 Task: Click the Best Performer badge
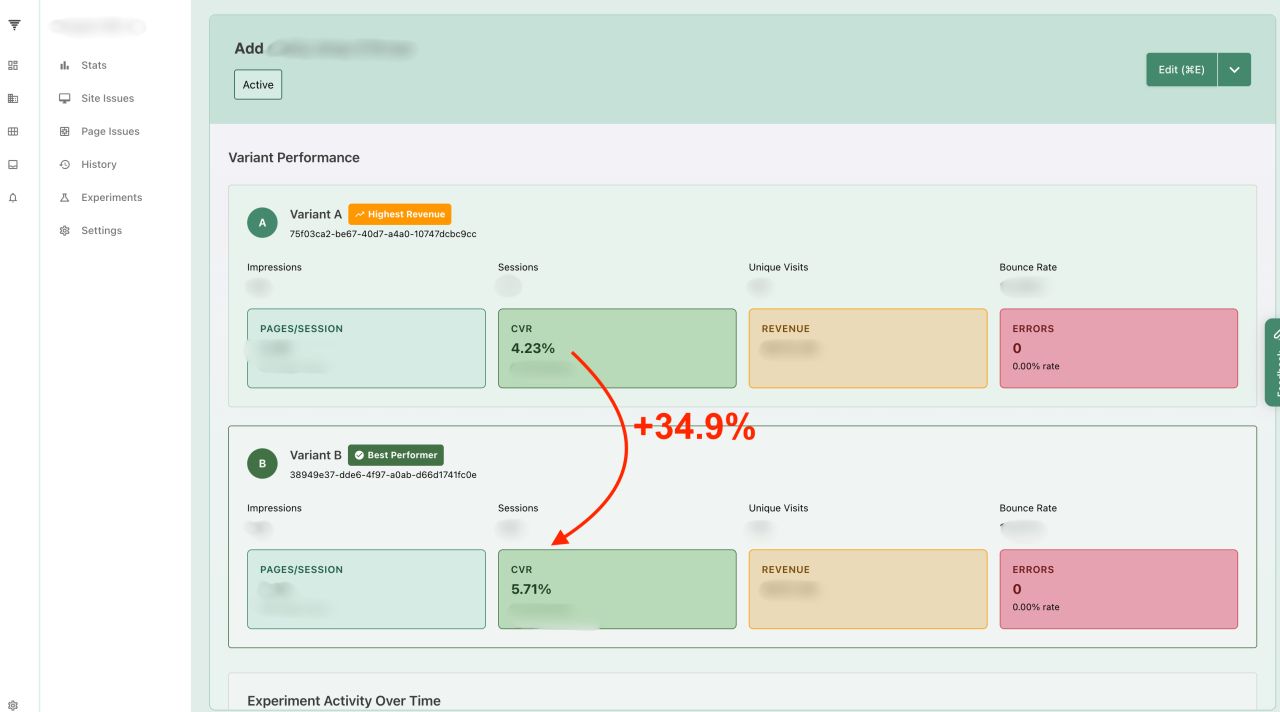(x=396, y=455)
